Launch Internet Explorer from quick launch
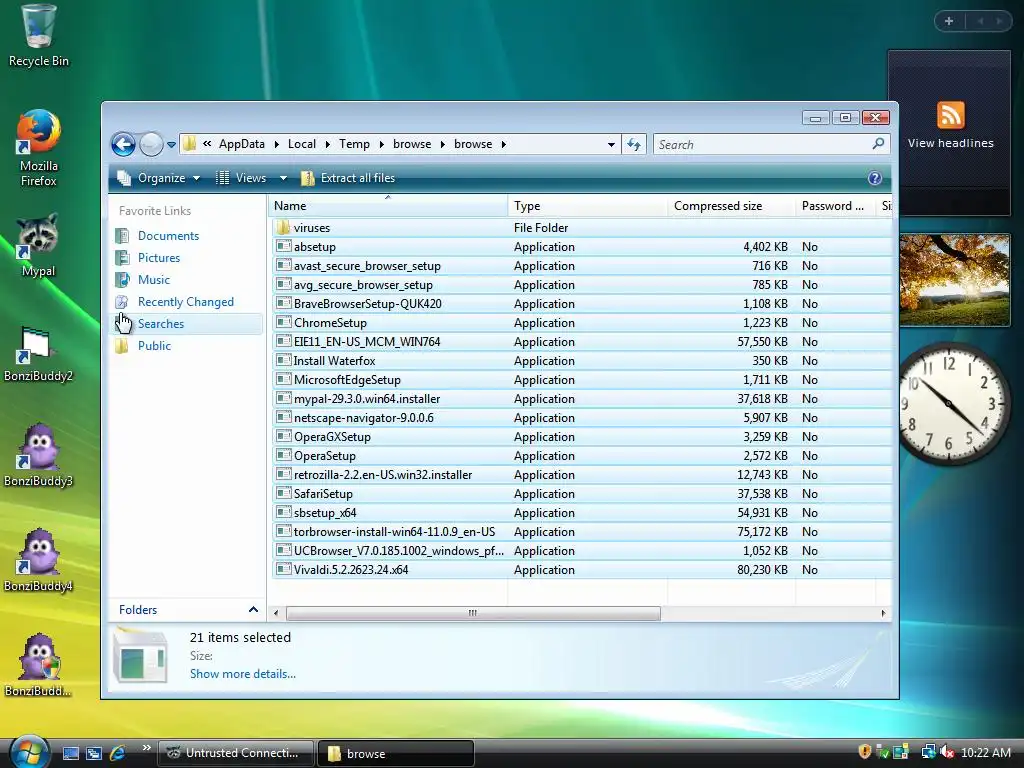The image size is (1024, 768). coord(118,753)
